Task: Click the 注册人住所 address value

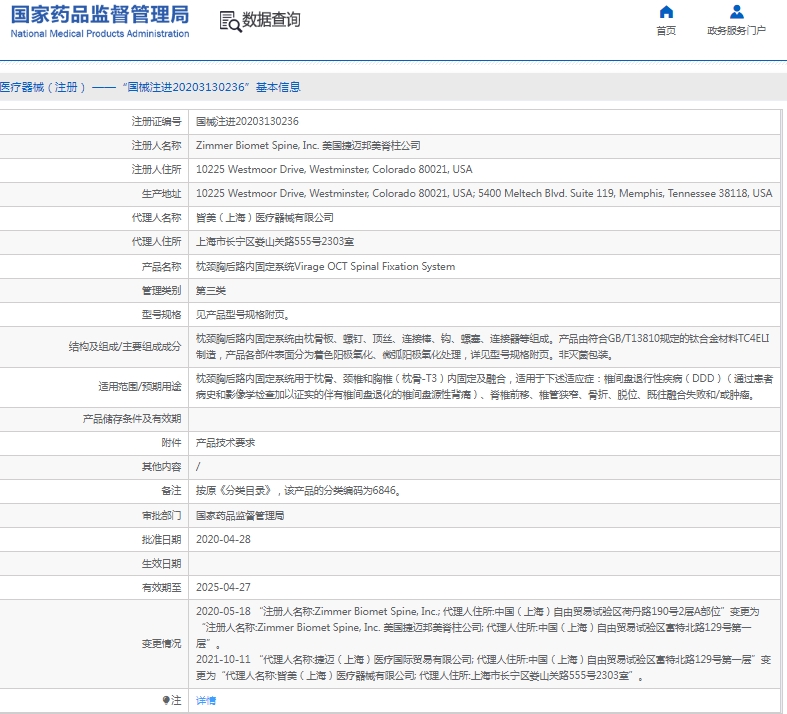Action: pyautogui.click(x=334, y=170)
